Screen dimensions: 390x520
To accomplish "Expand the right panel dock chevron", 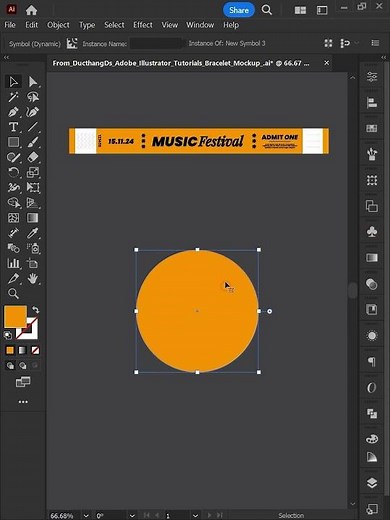I will pyautogui.click(x=383, y=58).
